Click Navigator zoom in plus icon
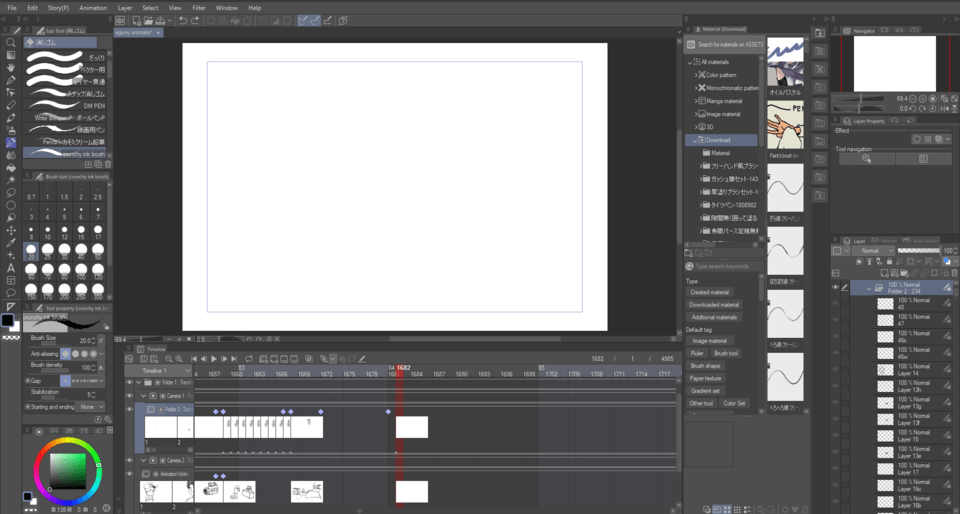The image size is (960, 514). [923, 99]
